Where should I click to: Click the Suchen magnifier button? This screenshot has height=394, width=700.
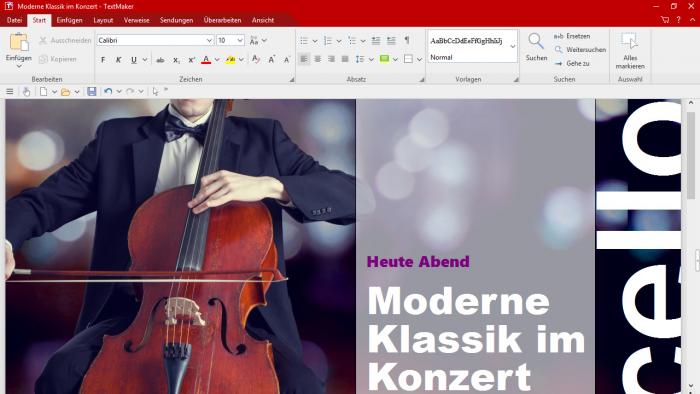536,47
